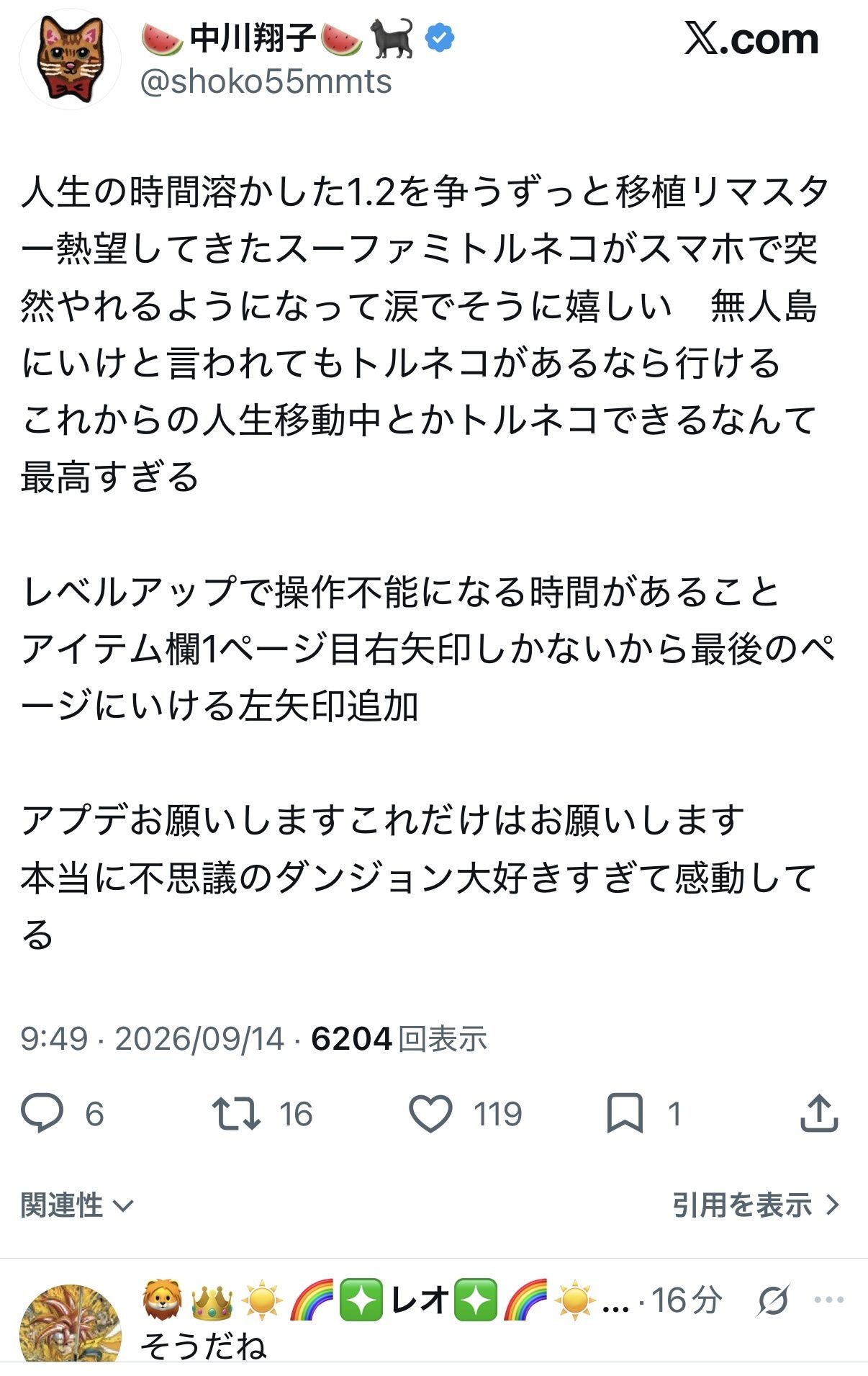Open the reply speech bubble icon
Screen dimensions: 868x1376
coord(42,1113)
